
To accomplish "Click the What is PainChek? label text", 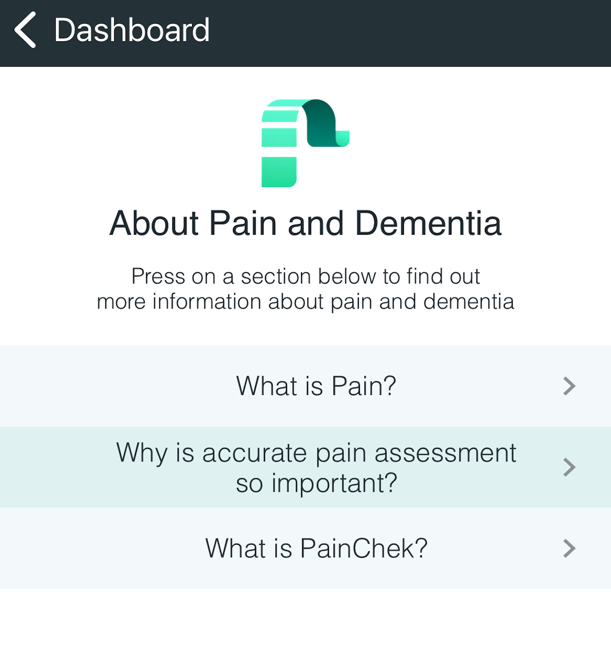I will pos(316,548).
